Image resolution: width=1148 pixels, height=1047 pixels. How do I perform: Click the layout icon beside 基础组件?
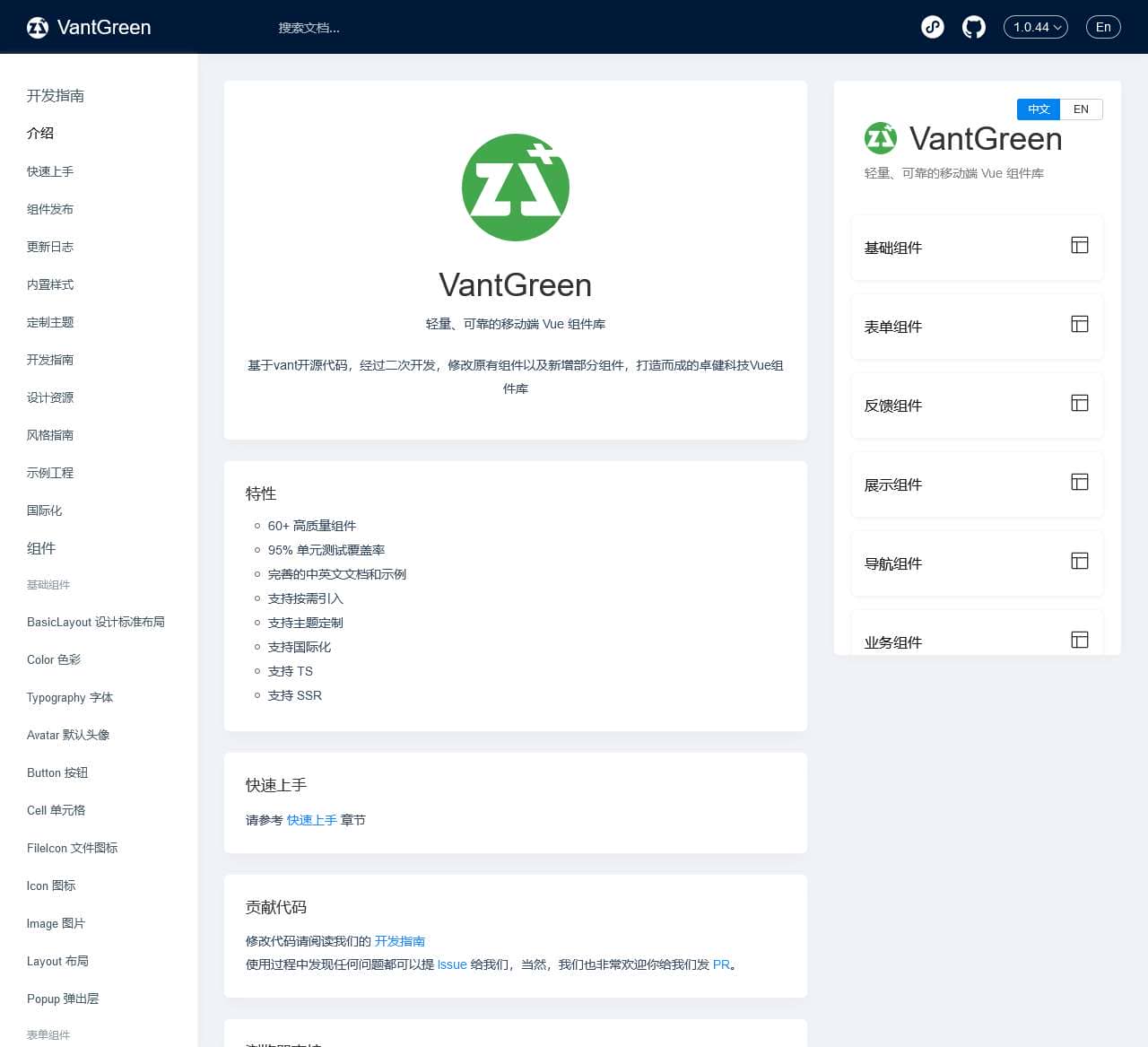tap(1080, 245)
